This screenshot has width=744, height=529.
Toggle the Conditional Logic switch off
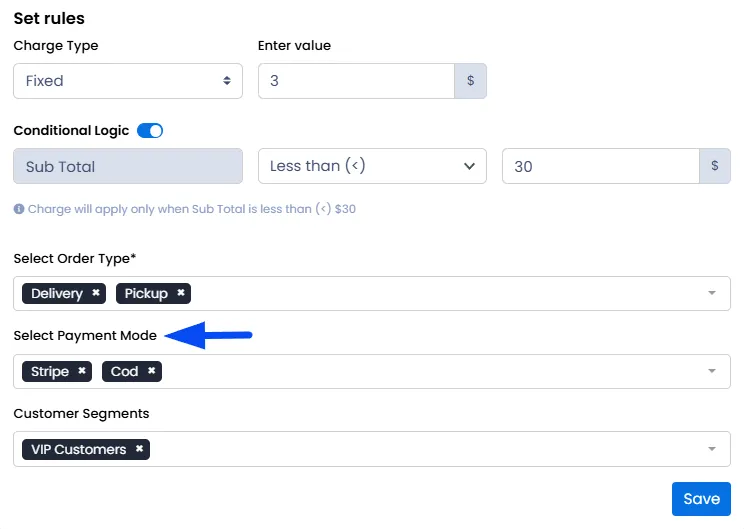[150, 130]
